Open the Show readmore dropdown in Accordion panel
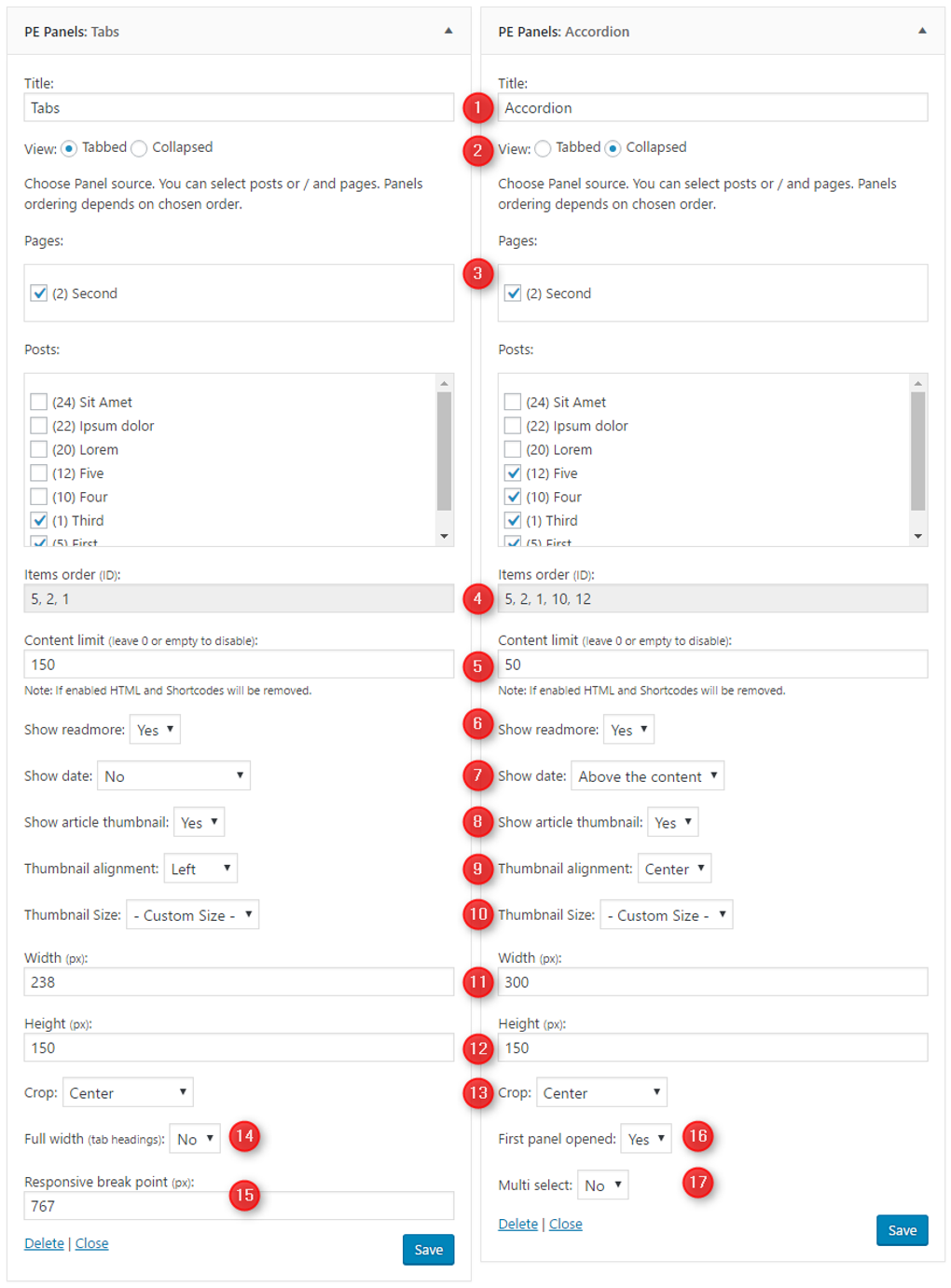This screenshot has height=1288, width=951. (x=628, y=729)
